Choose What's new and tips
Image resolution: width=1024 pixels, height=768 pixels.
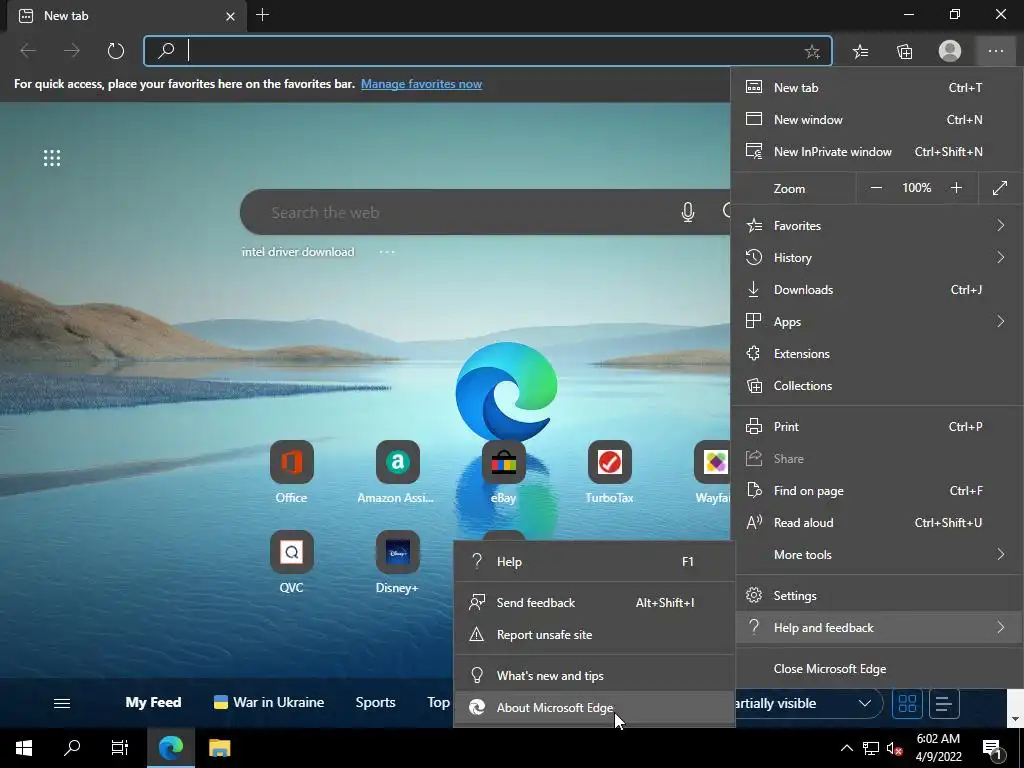point(594,676)
